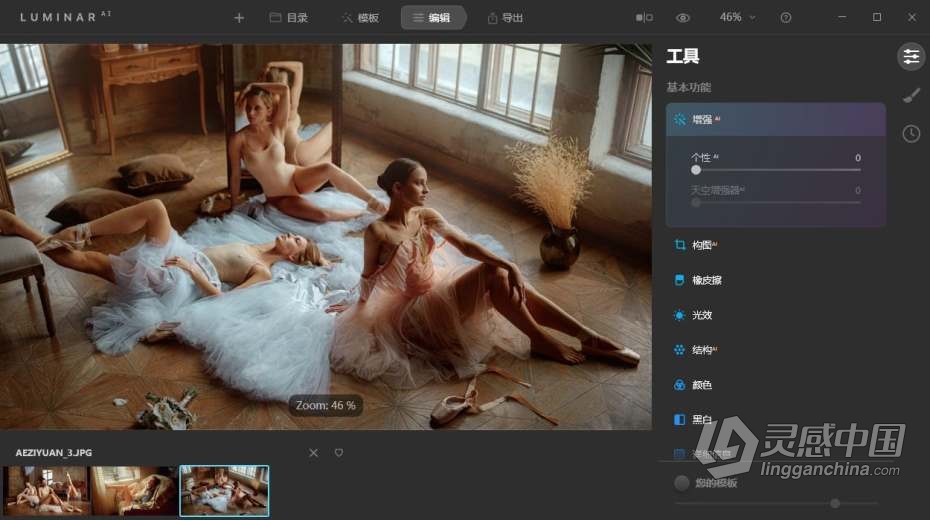Click the 光效 sun icon
The width and height of the screenshot is (930, 520).
[680, 315]
